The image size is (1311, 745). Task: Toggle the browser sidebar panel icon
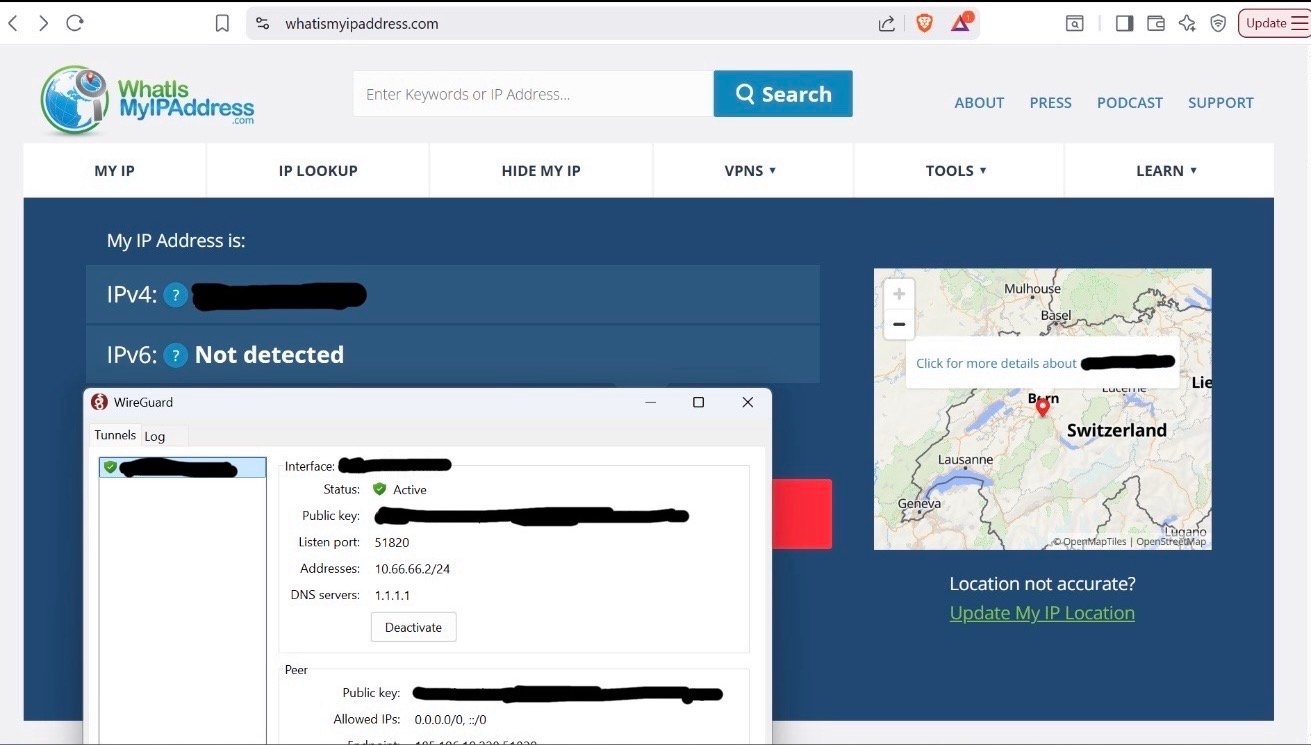click(x=1123, y=22)
